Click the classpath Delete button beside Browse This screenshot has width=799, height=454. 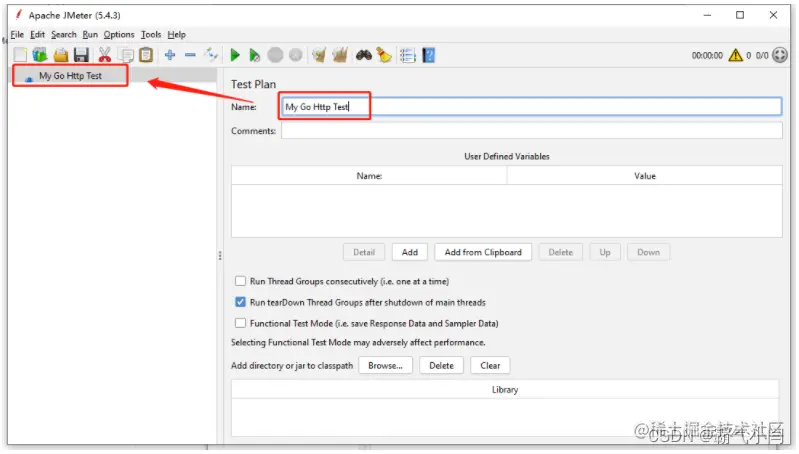[441, 365]
